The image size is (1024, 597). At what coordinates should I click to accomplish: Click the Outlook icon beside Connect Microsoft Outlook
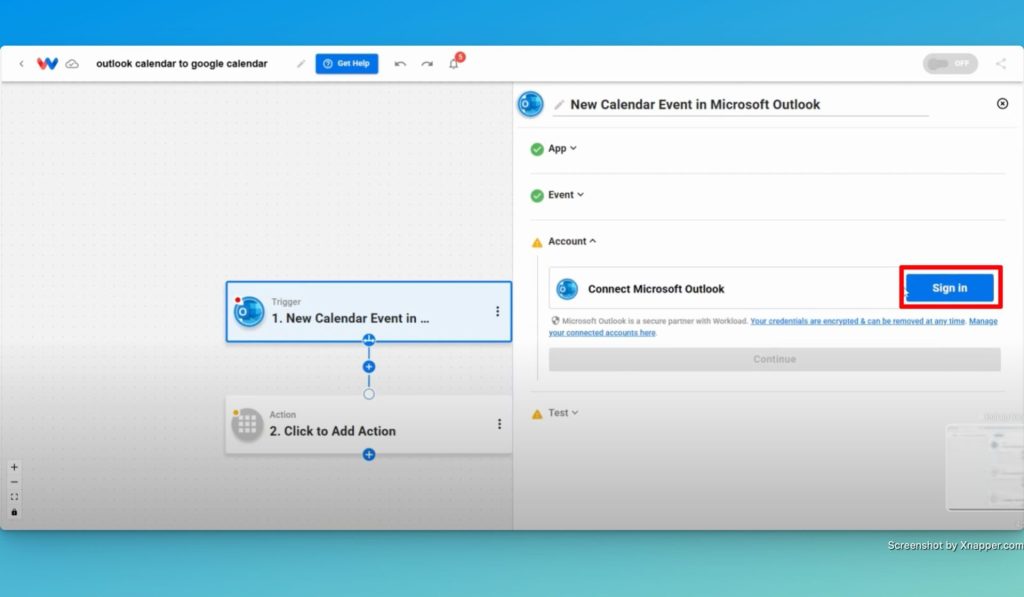pyautogui.click(x=567, y=289)
